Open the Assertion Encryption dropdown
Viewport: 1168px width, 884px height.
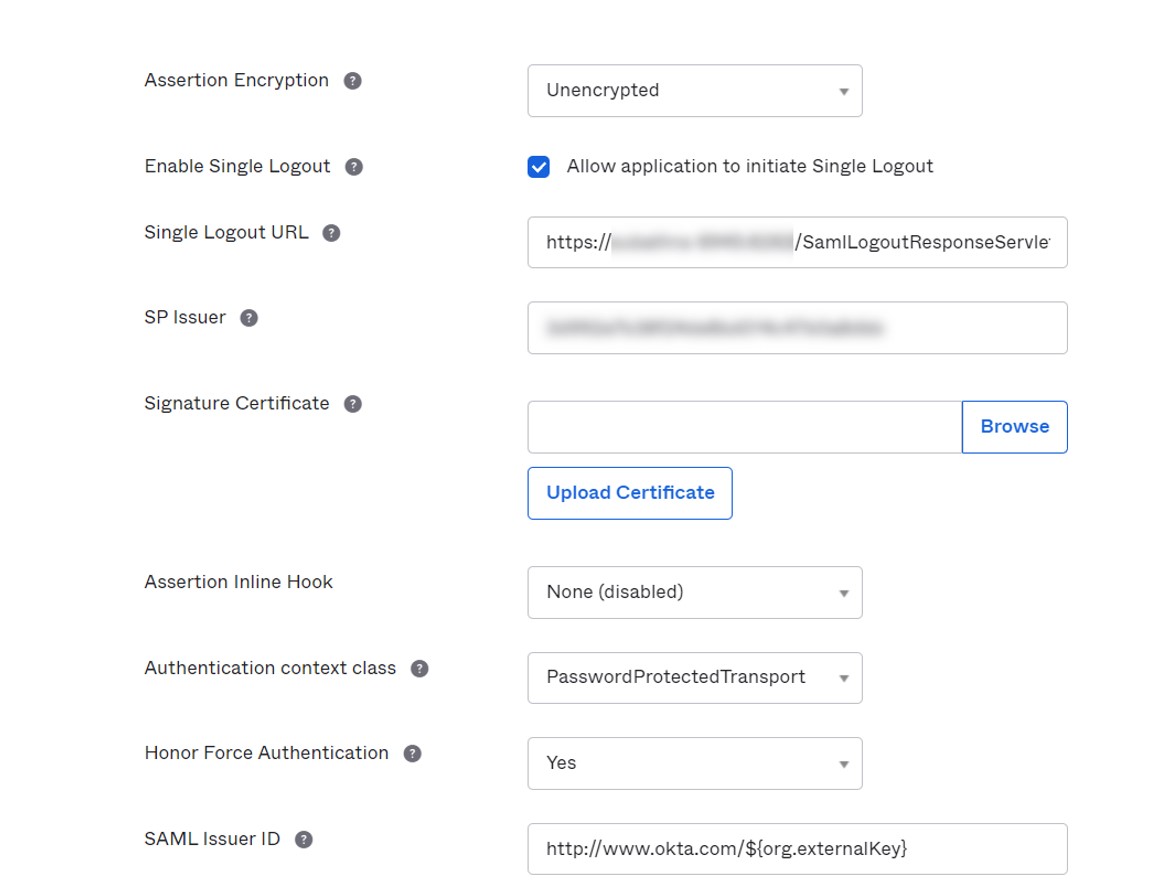click(x=694, y=91)
